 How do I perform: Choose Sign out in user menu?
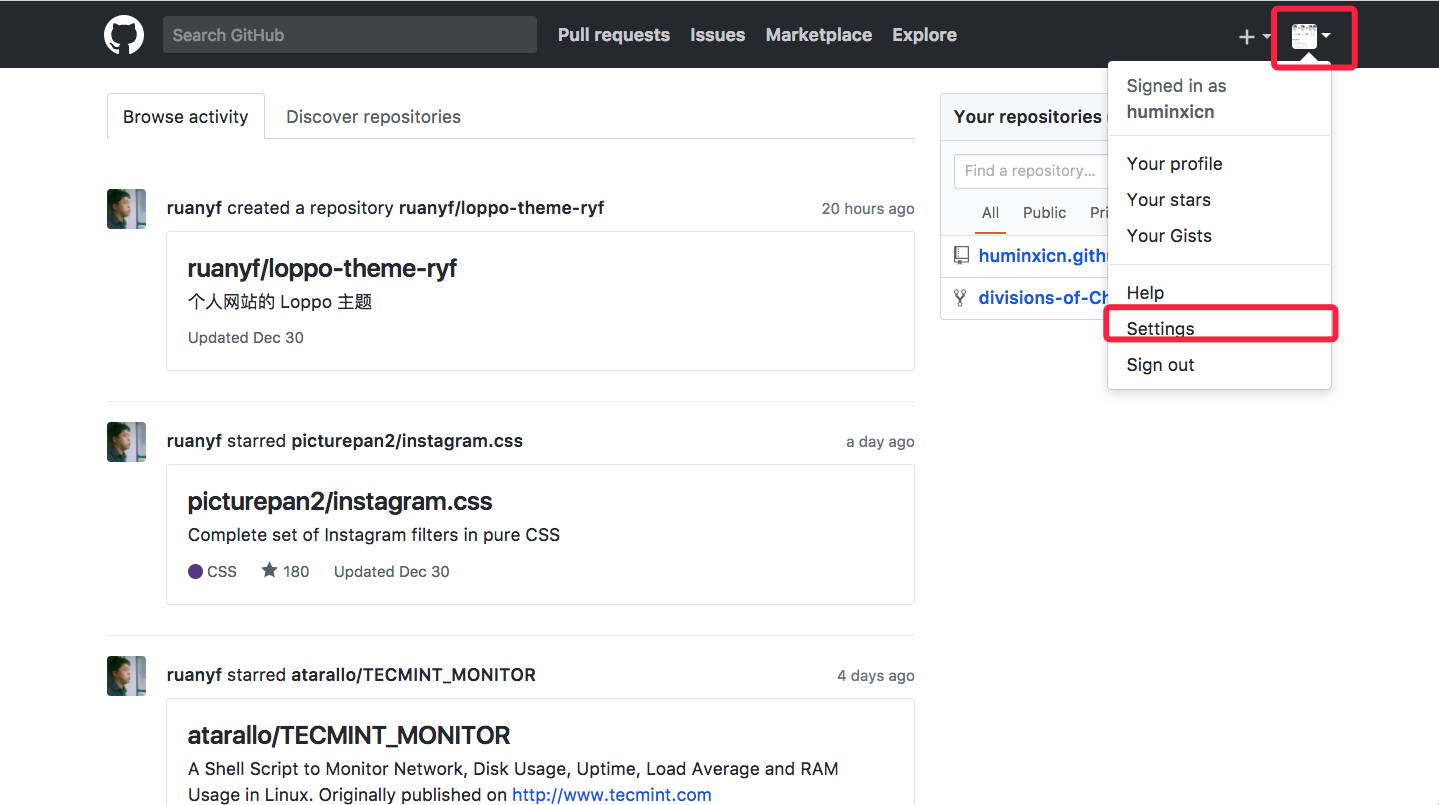click(x=1219, y=364)
